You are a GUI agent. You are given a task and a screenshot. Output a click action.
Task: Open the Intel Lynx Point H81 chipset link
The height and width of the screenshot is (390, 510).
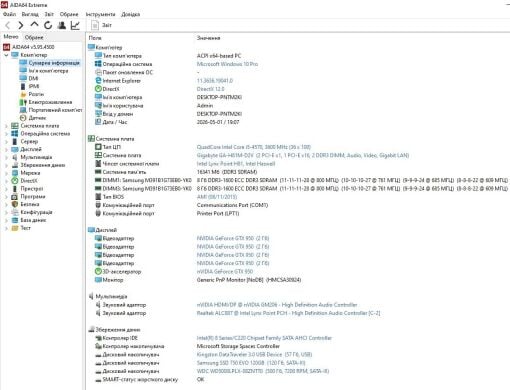[236, 164]
